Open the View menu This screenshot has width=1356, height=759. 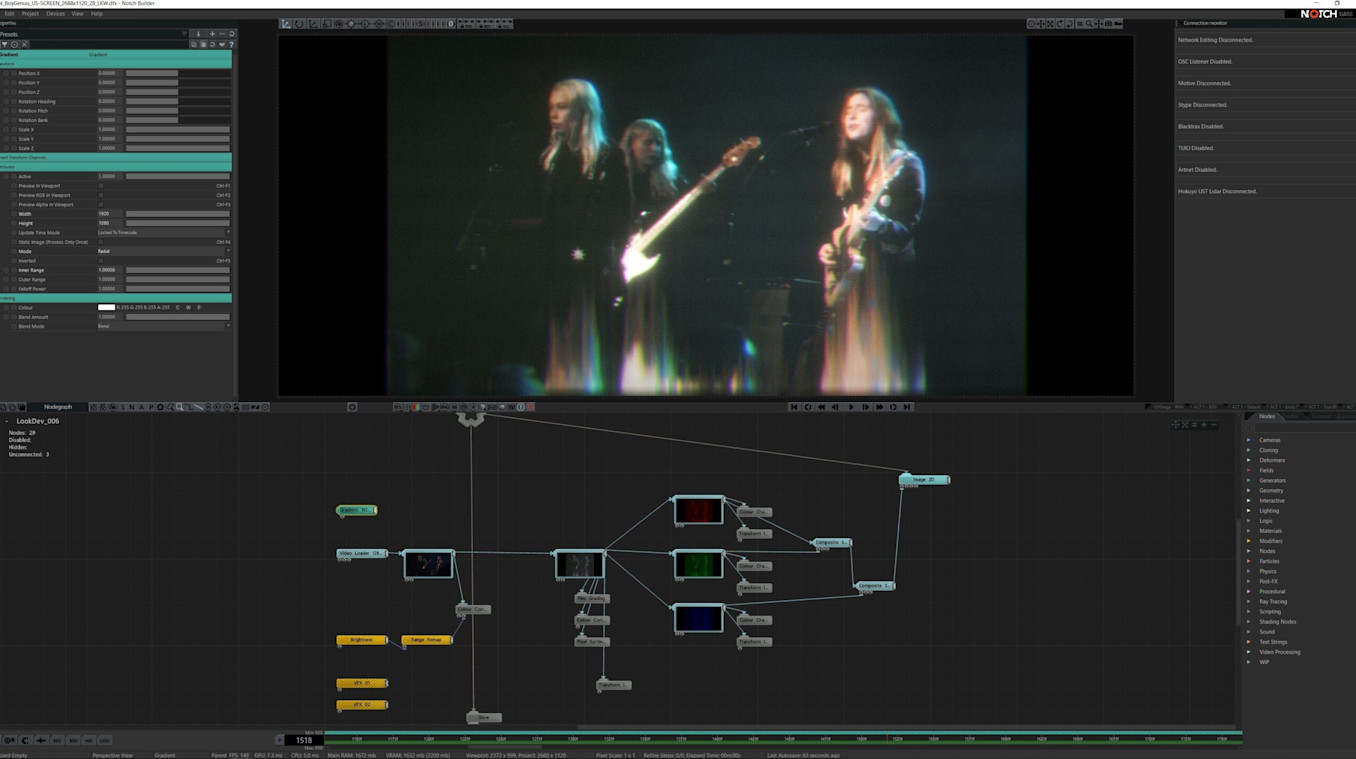(77, 14)
